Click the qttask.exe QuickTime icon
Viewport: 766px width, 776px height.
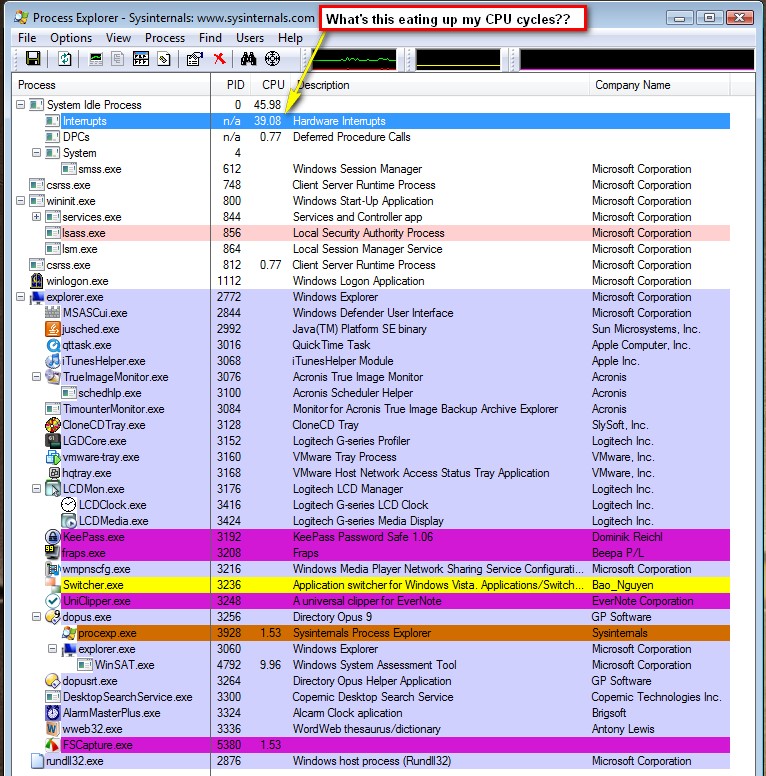click(x=52, y=345)
